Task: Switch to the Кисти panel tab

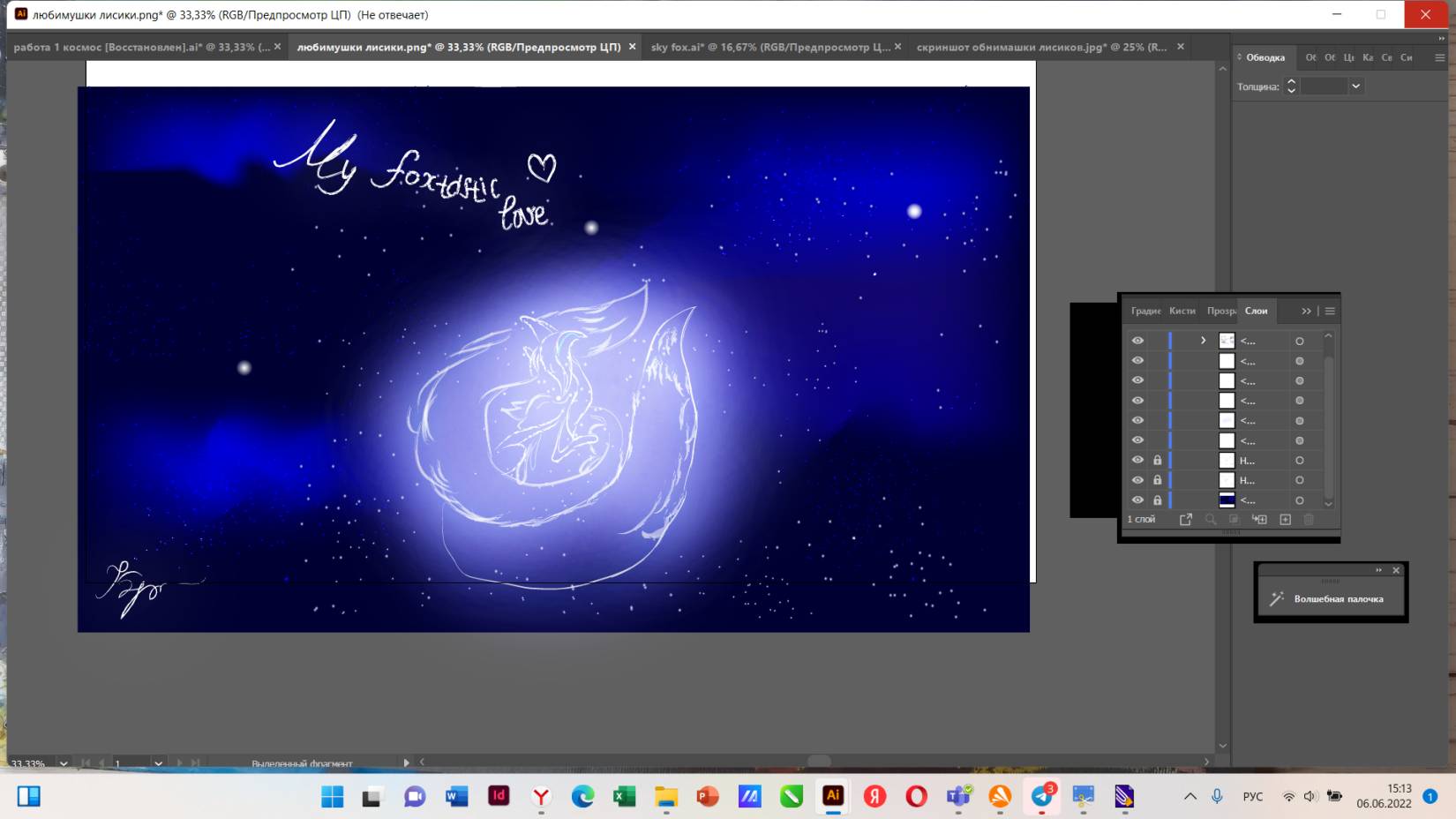Action: pos(1182,312)
